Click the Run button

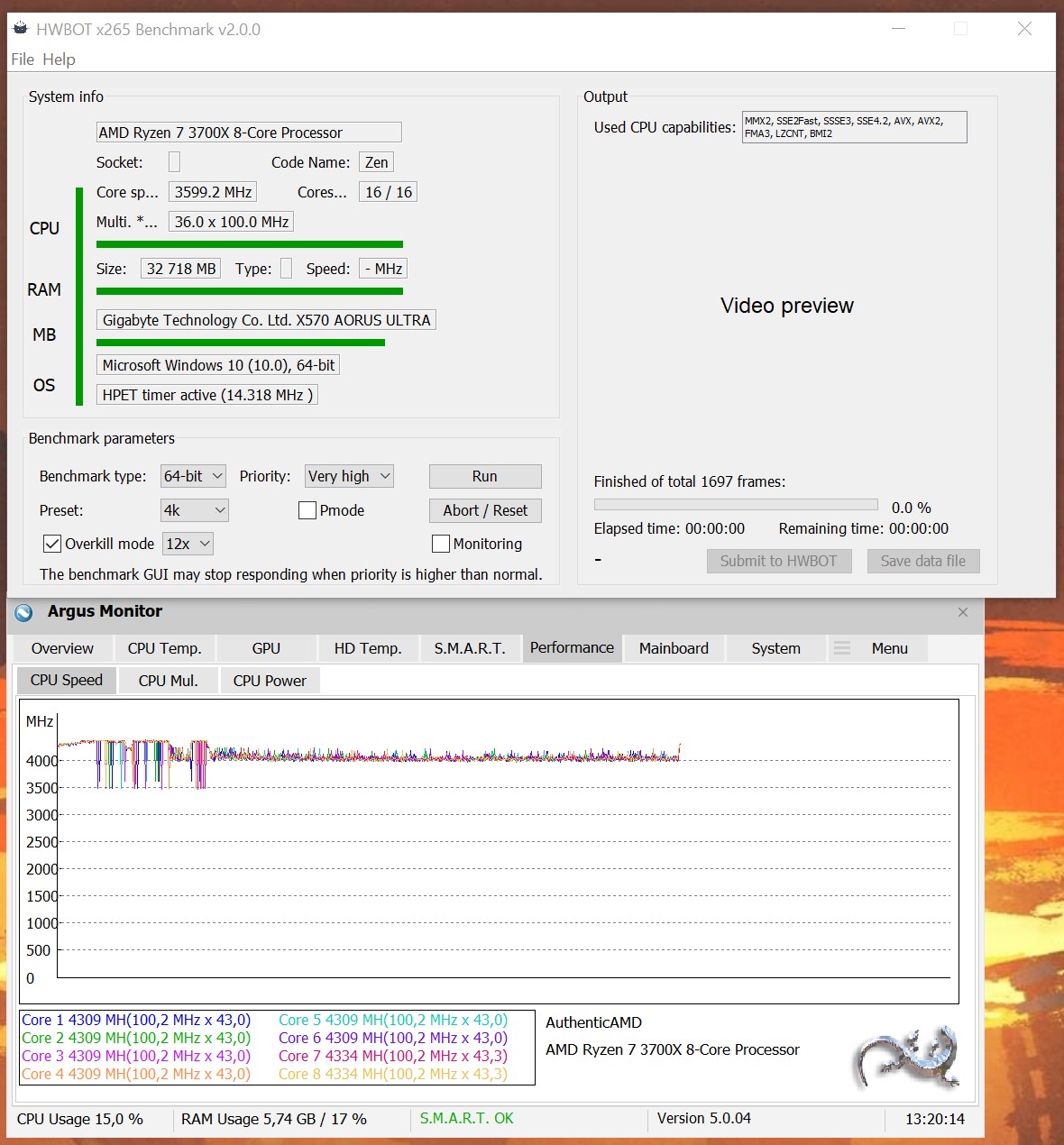coord(485,476)
